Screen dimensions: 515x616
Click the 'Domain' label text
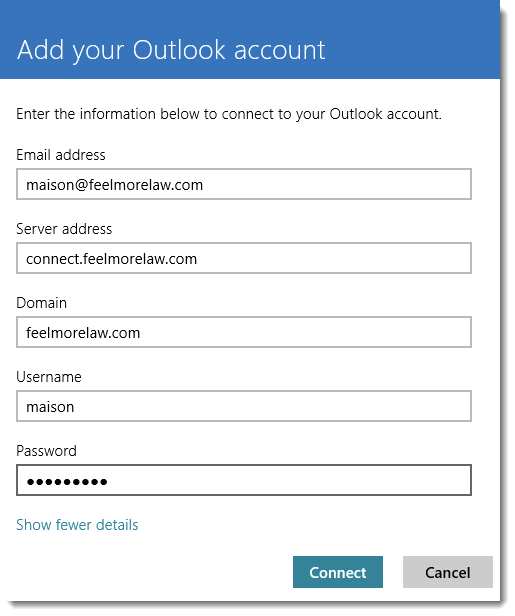click(41, 303)
